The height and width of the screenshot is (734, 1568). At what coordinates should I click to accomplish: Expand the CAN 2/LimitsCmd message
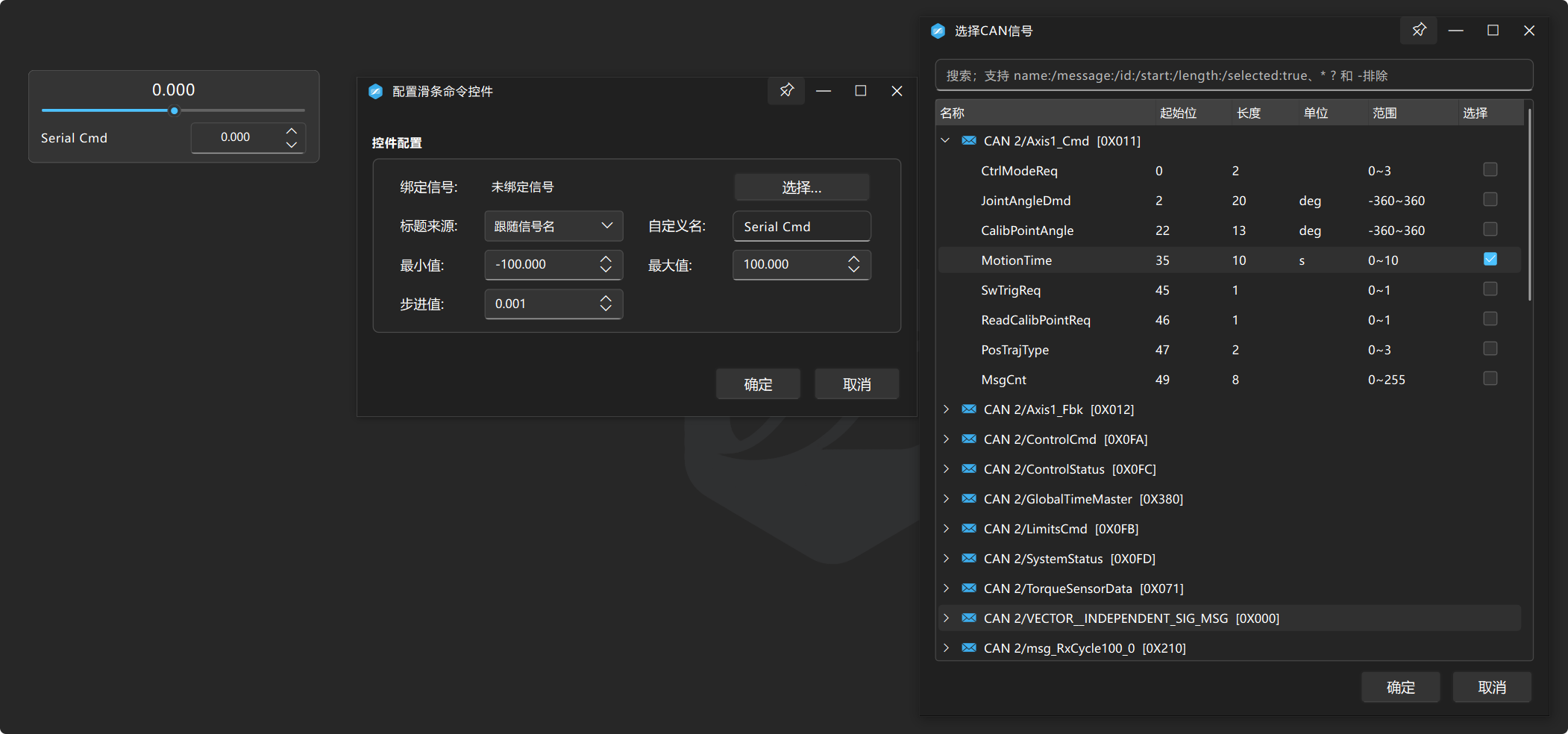[946, 528]
